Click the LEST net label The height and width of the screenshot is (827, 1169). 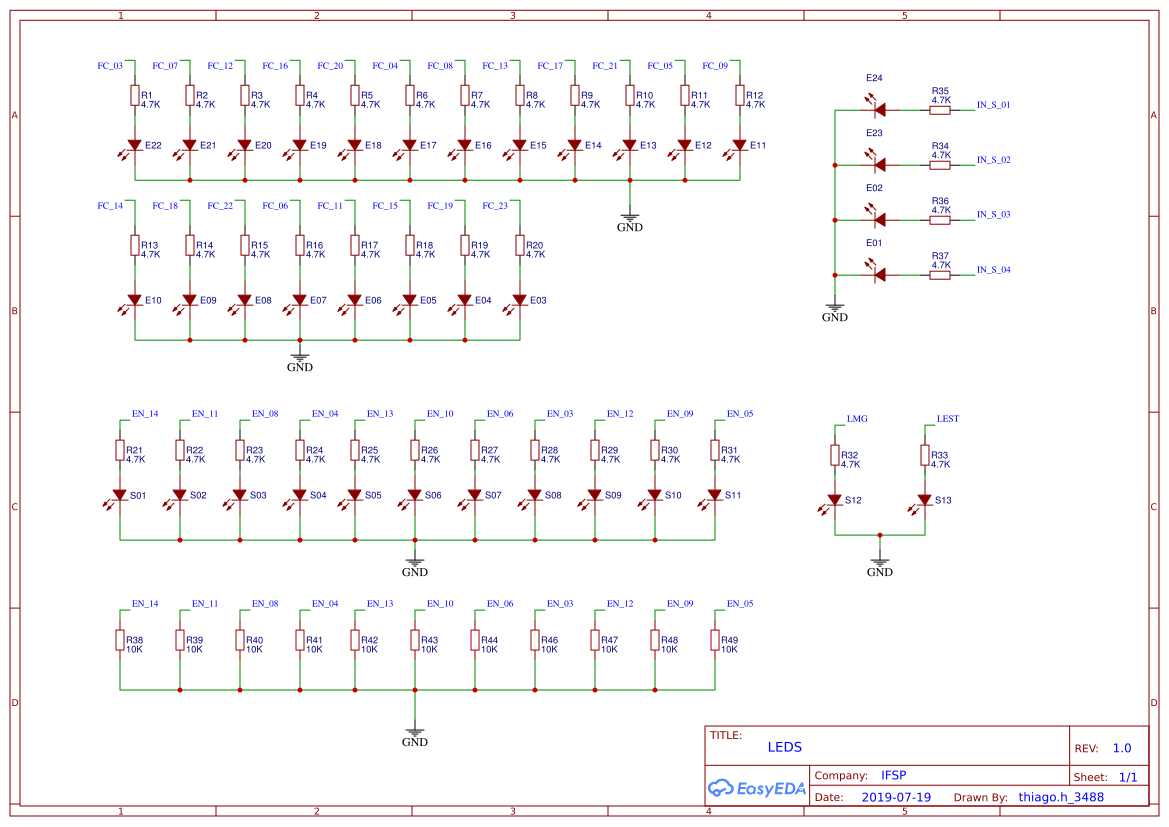pos(948,419)
